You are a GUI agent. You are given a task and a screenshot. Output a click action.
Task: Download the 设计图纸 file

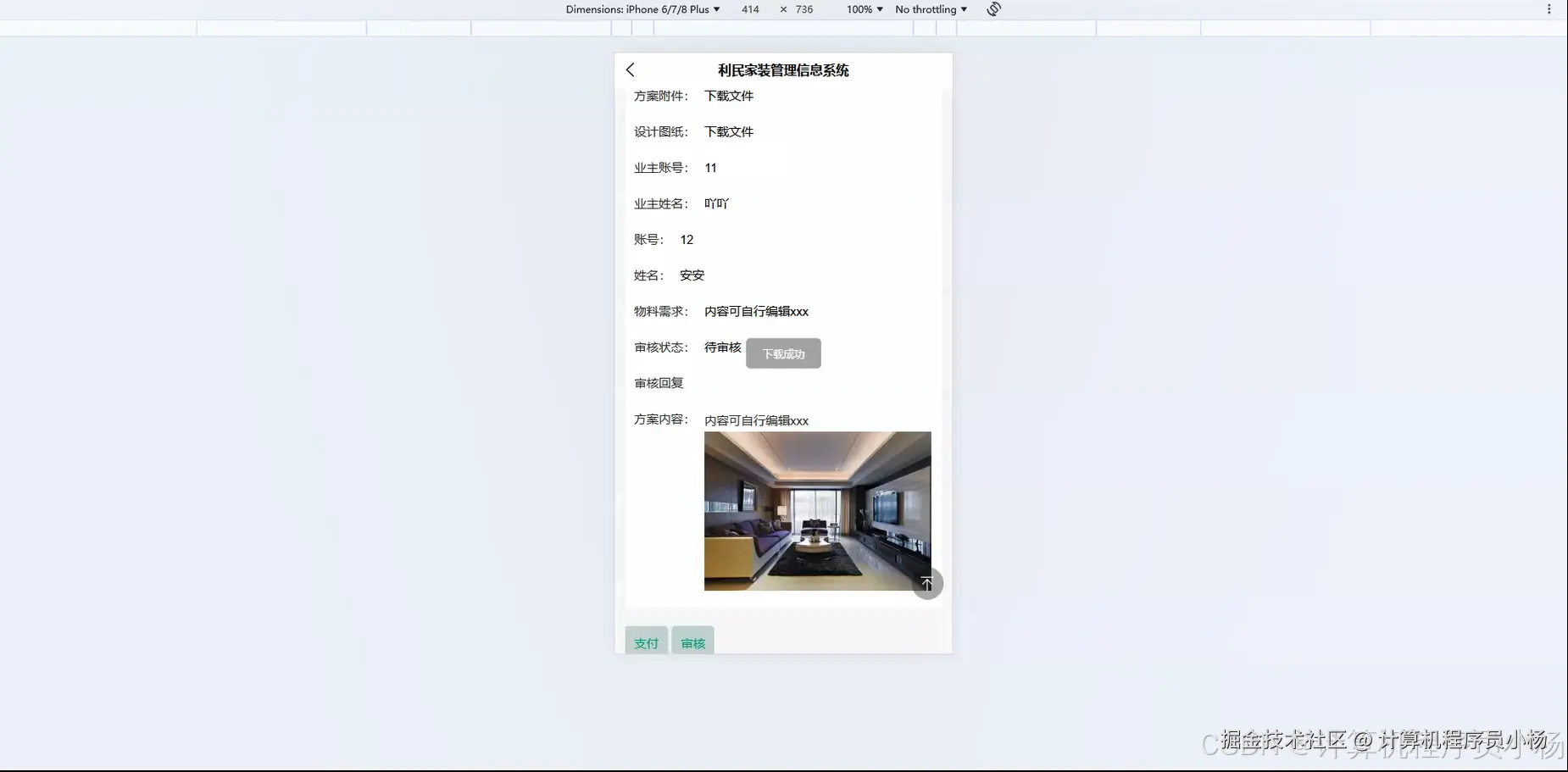(x=729, y=131)
